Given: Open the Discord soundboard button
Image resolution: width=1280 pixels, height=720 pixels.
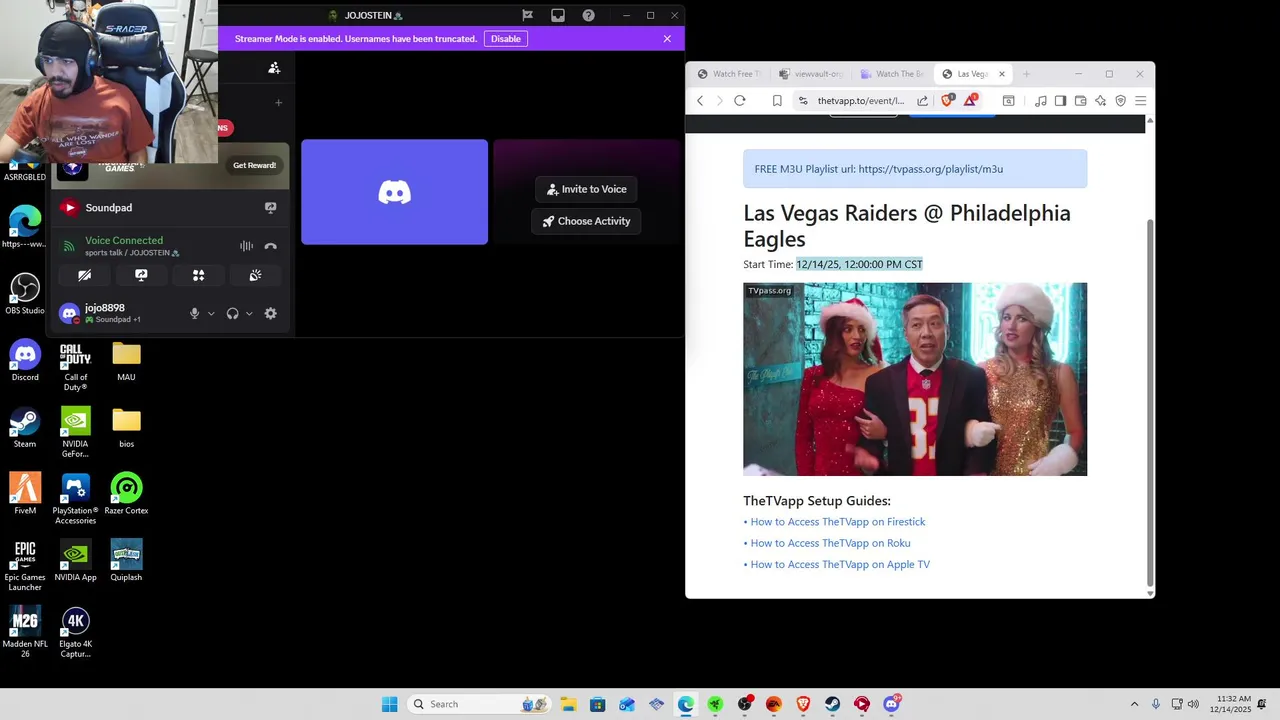Looking at the screenshot, I should point(255,275).
